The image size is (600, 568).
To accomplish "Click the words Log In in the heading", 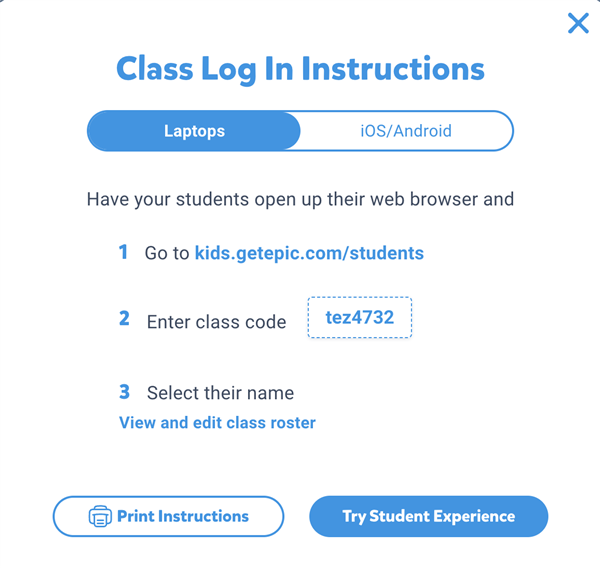I will pos(248,70).
